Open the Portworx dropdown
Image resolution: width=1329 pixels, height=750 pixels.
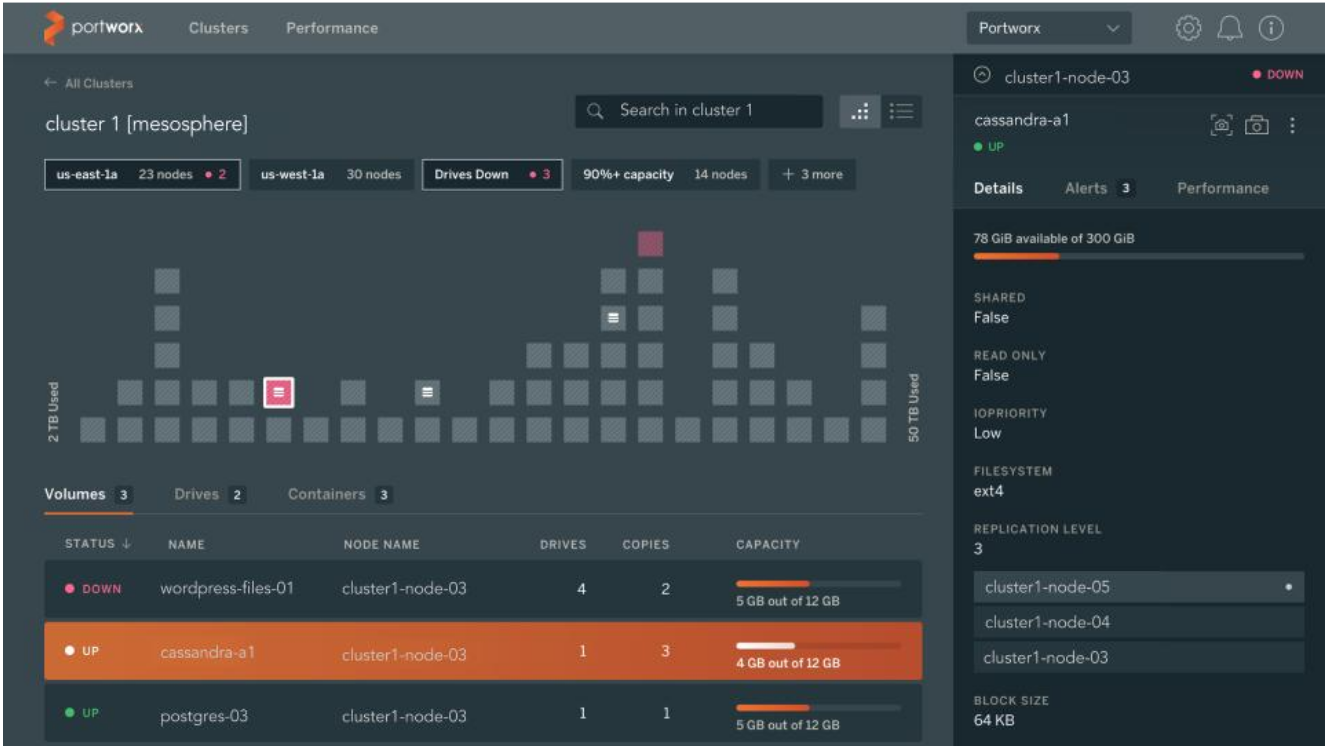pyautogui.click(x=1048, y=29)
